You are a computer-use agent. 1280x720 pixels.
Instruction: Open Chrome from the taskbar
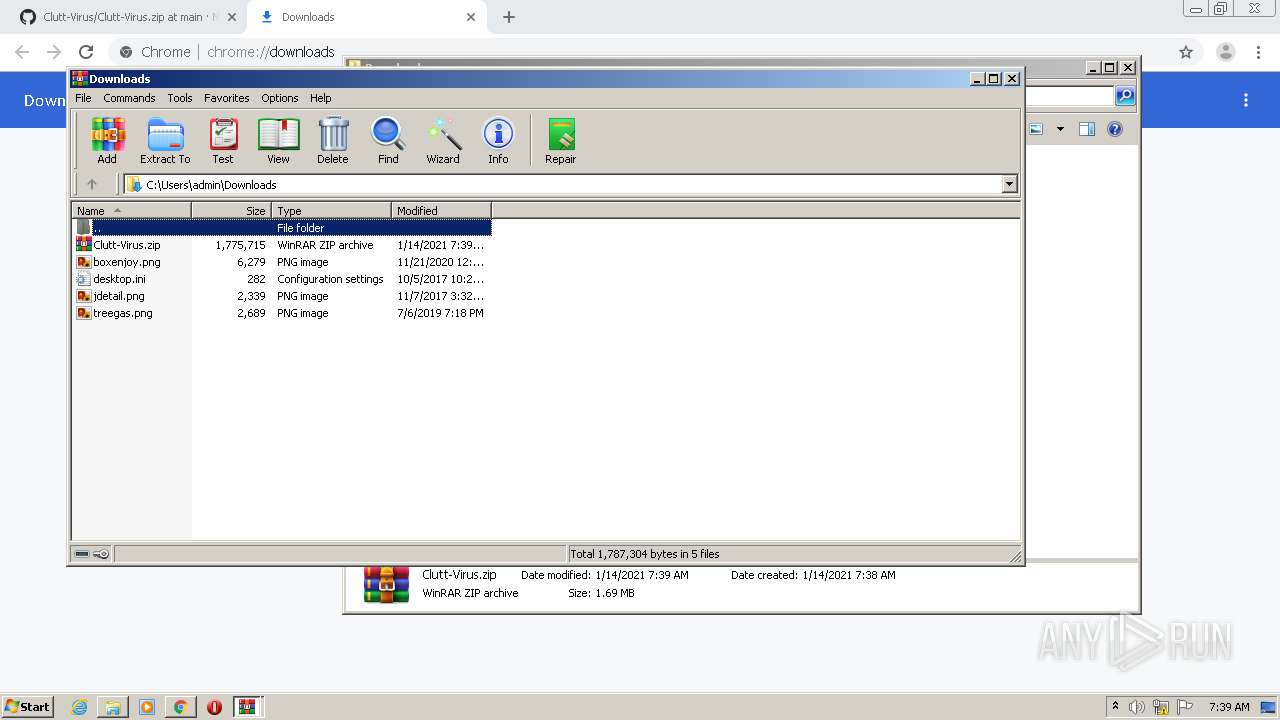tap(180, 707)
